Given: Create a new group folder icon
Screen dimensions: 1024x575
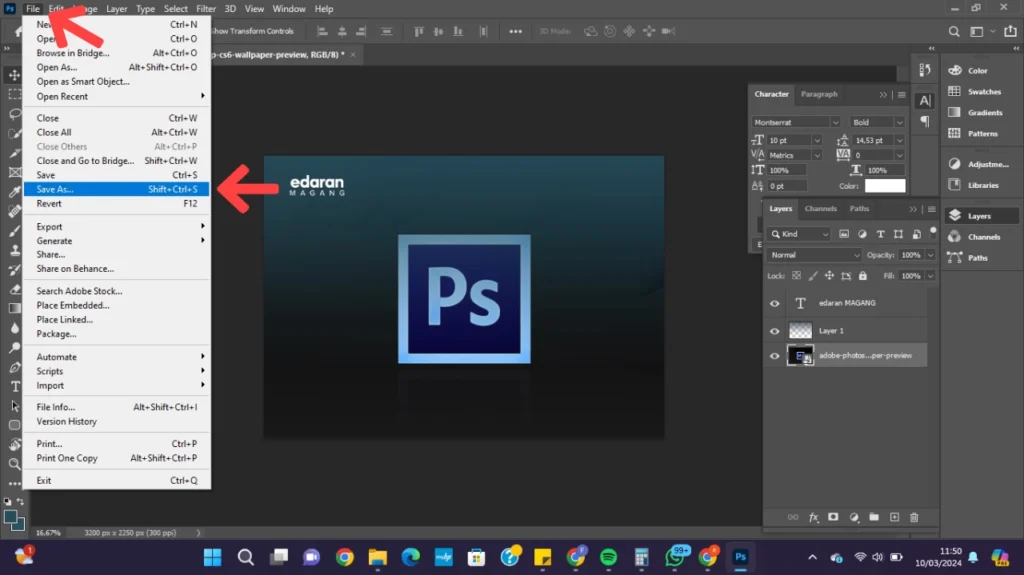Looking at the screenshot, I should pos(874,517).
